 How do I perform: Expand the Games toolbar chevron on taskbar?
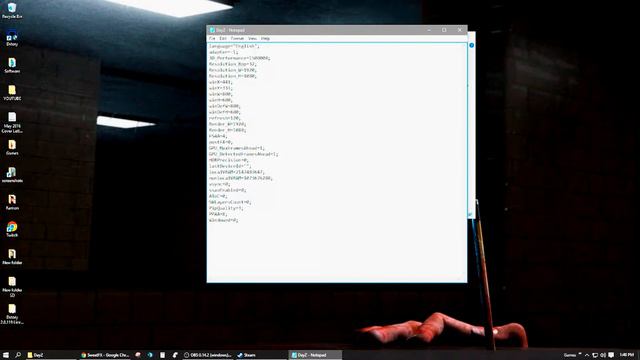580,354
